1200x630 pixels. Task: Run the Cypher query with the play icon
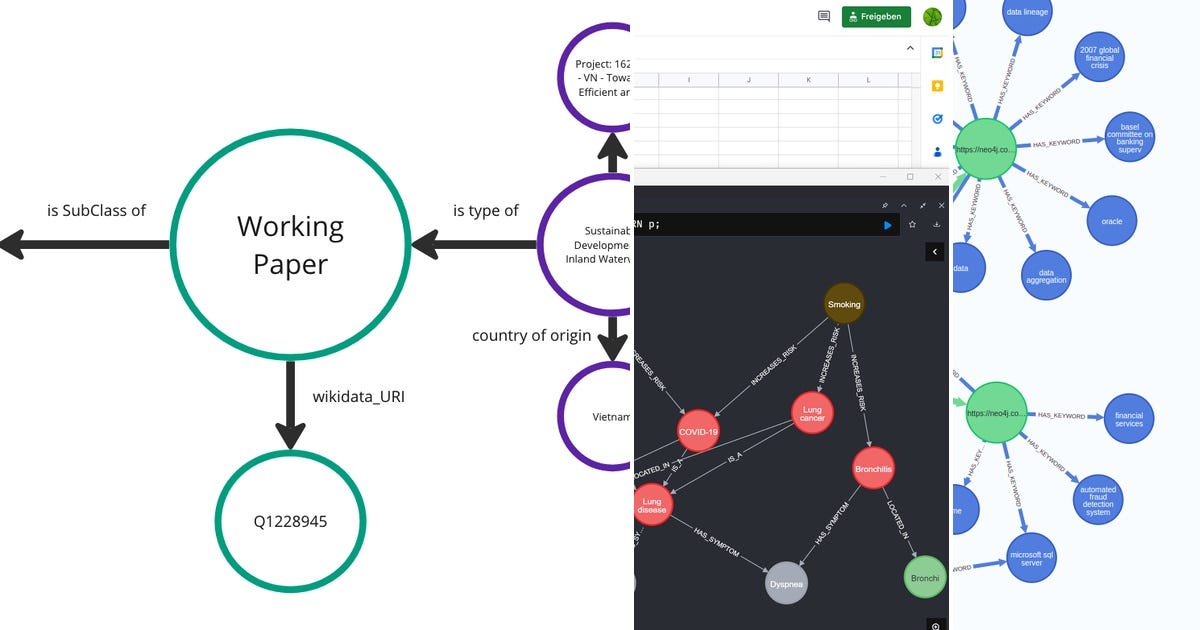[x=887, y=225]
